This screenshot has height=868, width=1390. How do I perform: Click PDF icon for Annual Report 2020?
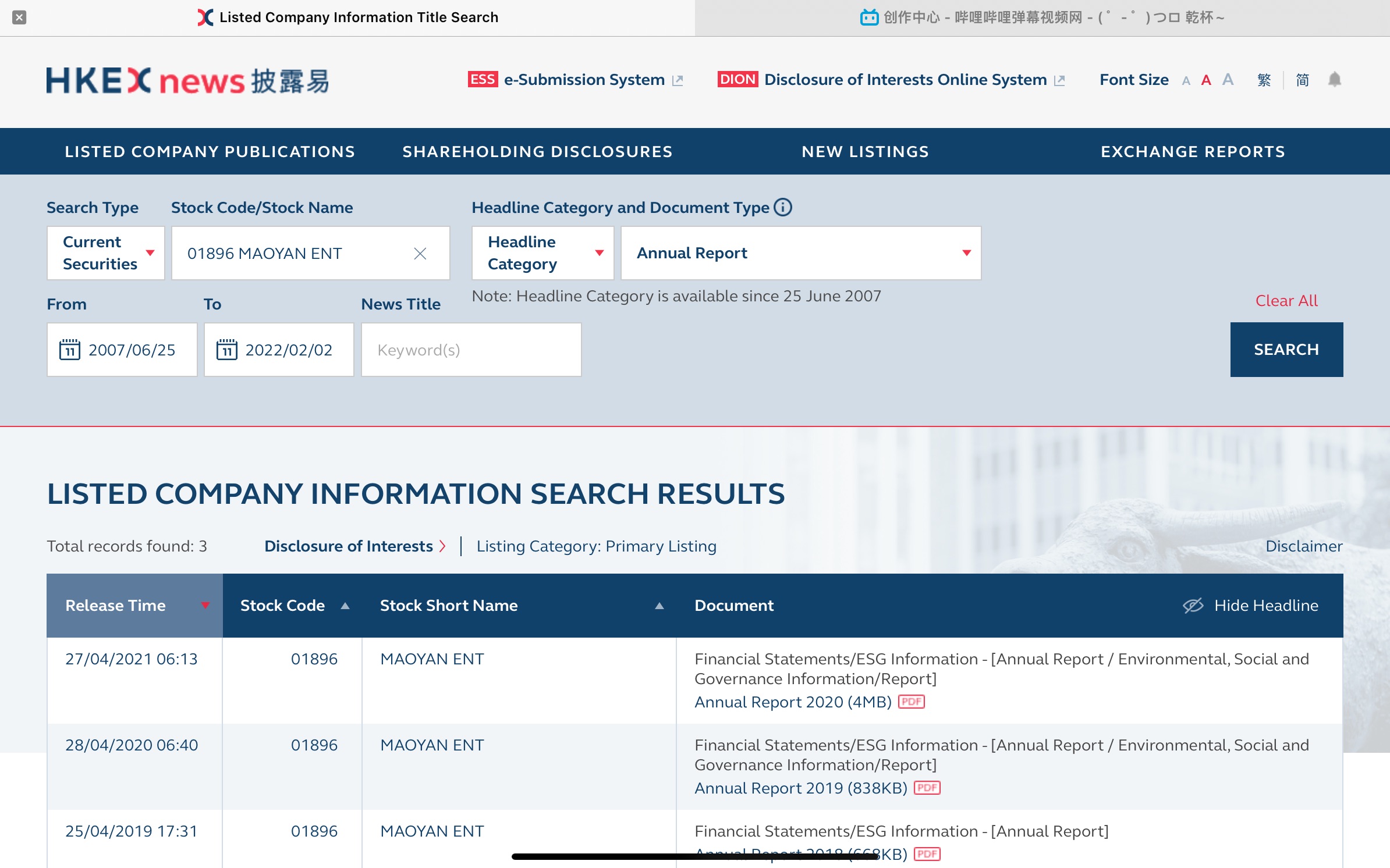tap(912, 702)
